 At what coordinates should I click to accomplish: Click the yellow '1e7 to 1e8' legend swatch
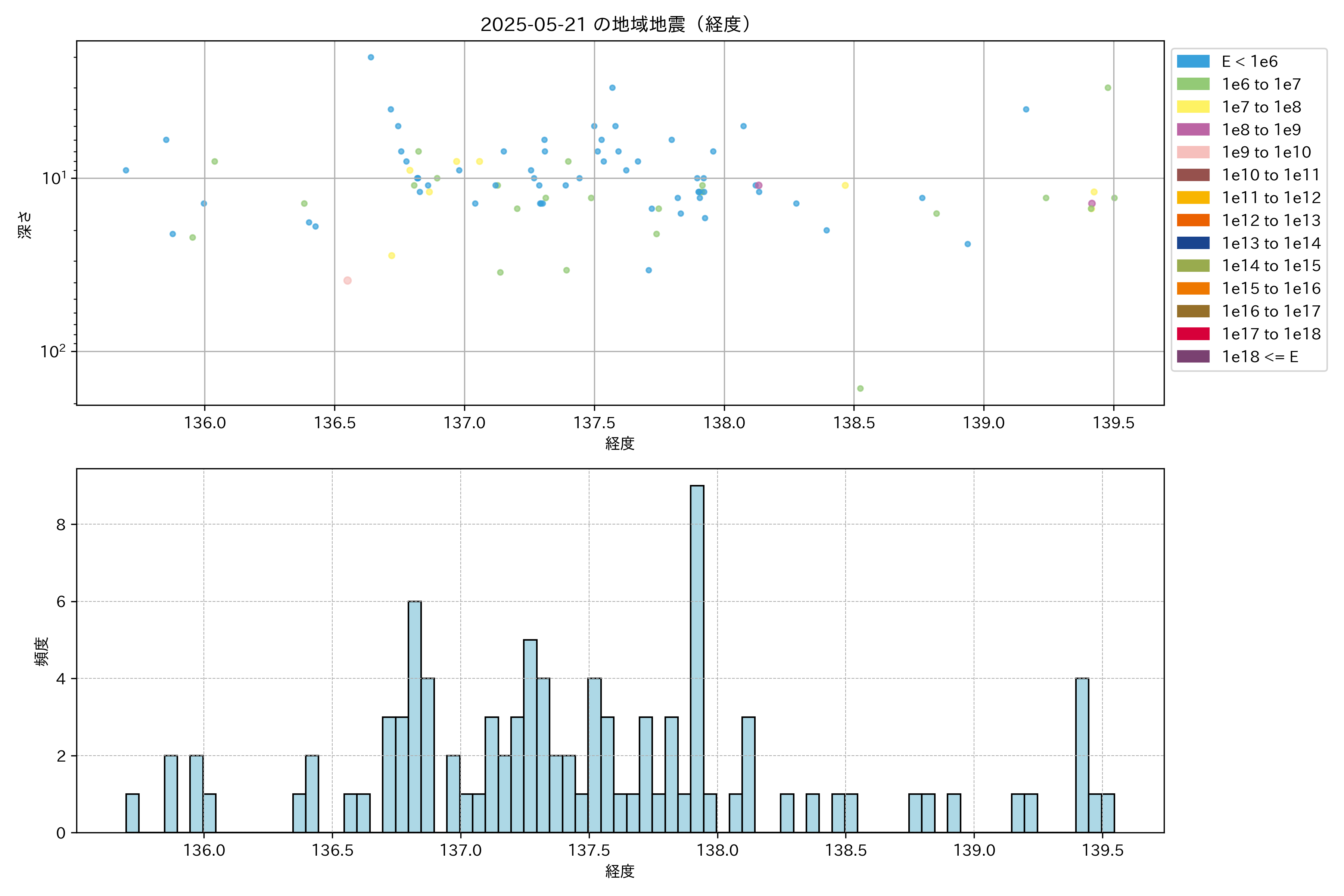click(1192, 107)
